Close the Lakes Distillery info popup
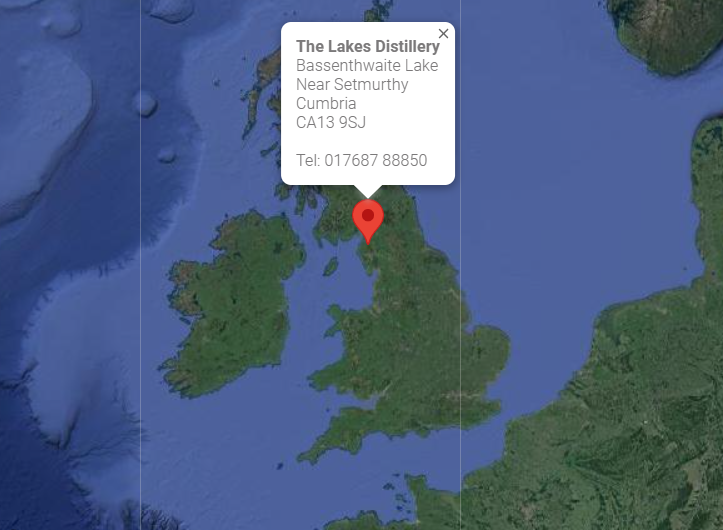Image resolution: width=723 pixels, height=530 pixels. (x=443, y=34)
